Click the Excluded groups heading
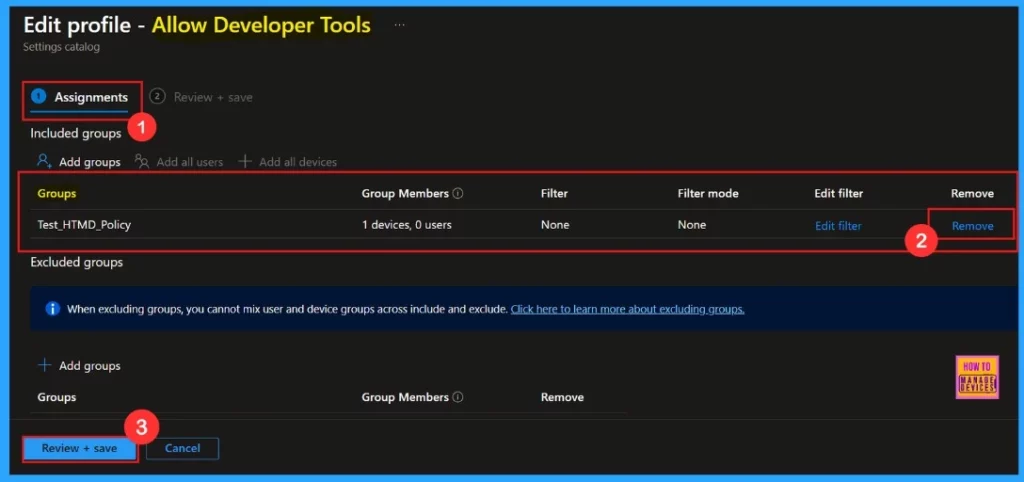Screen dimensions: 1024x482 click(x=76, y=263)
